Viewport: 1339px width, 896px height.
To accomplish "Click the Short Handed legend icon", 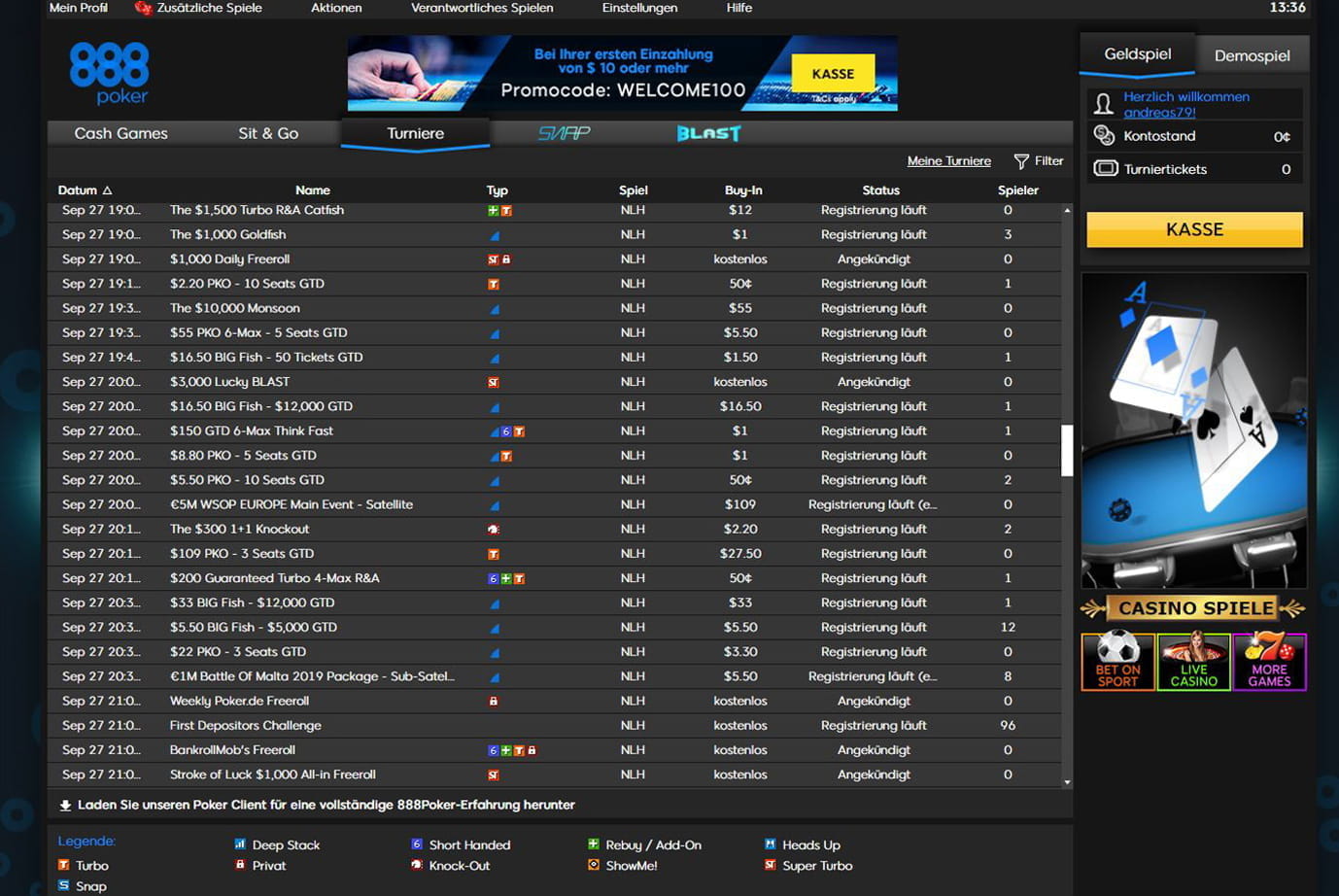I will [x=417, y=844].
